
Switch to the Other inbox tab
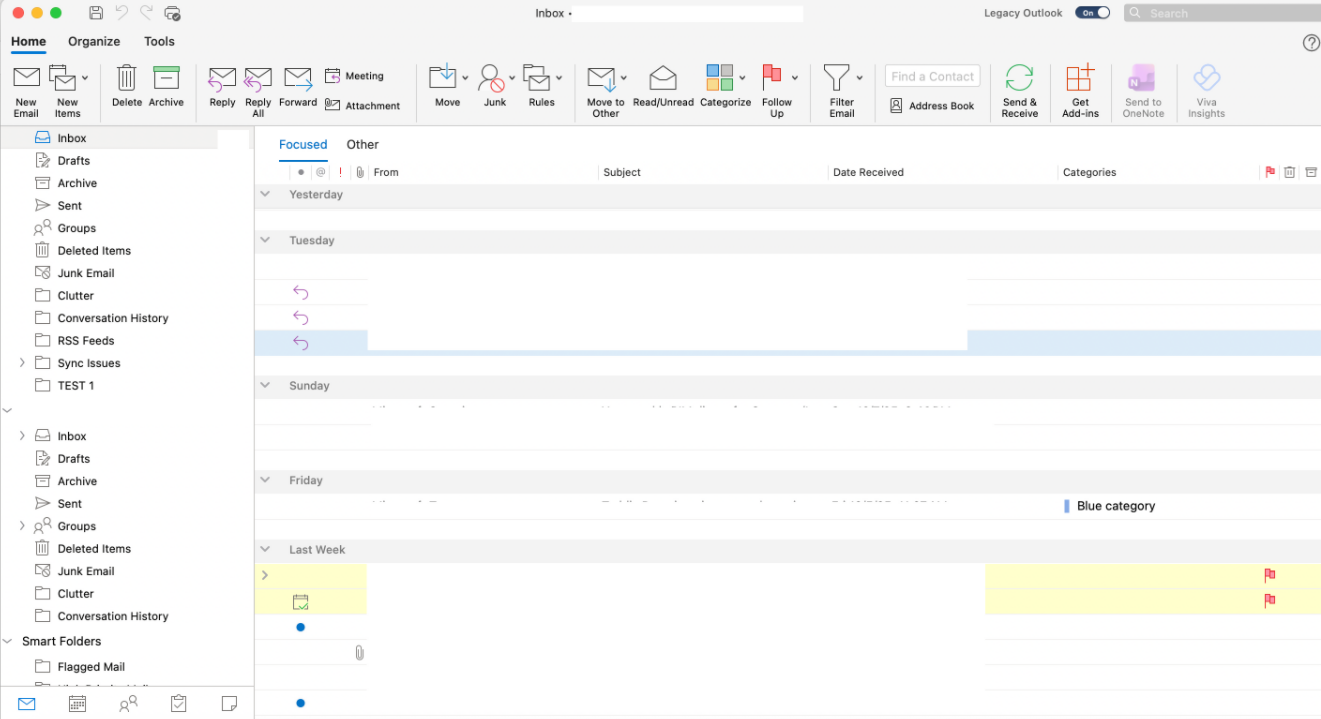[363, 144]
